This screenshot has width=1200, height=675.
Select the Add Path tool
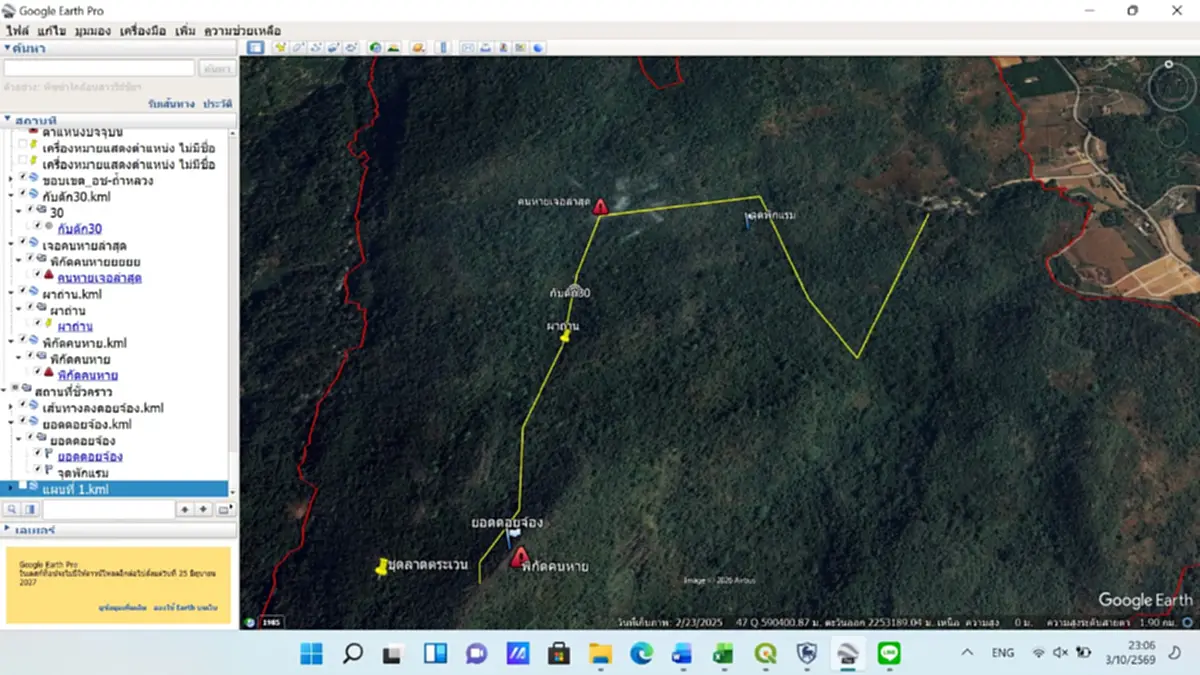(316, 47)
